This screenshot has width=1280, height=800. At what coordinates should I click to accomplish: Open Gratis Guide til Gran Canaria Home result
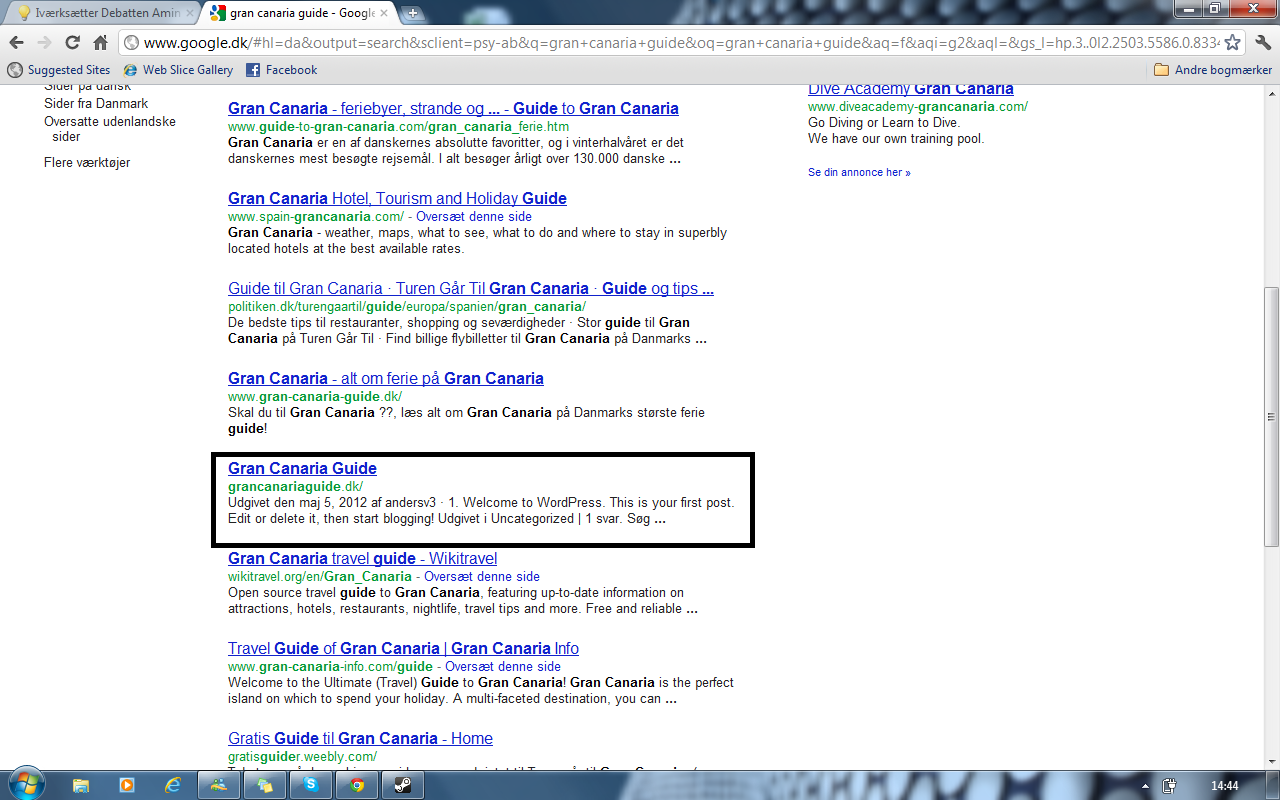pos(360,738)
